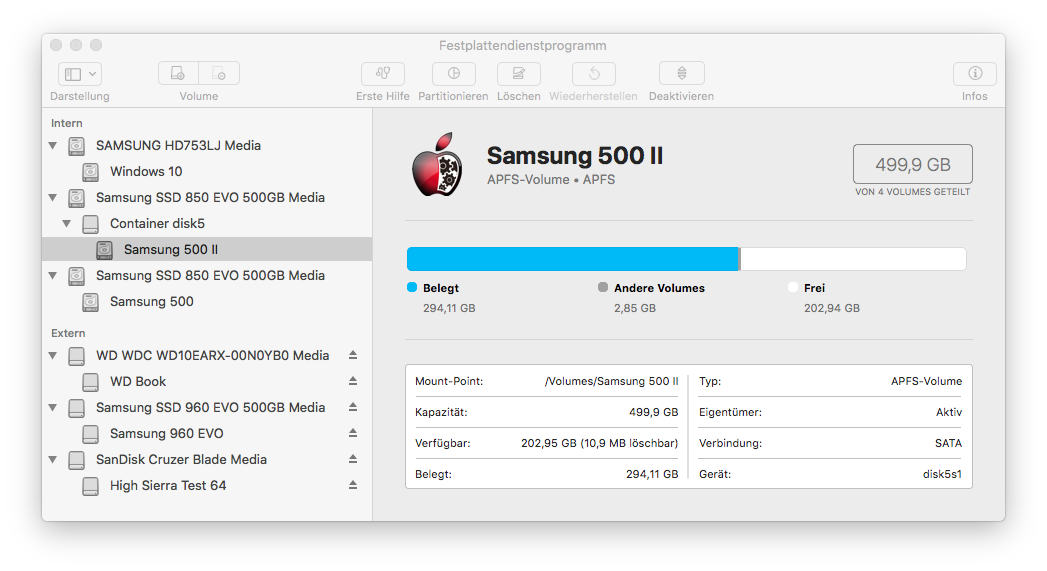Click the Windows 10 drive icon
This screenshot has height=571, width=1047.
point(91,172)
